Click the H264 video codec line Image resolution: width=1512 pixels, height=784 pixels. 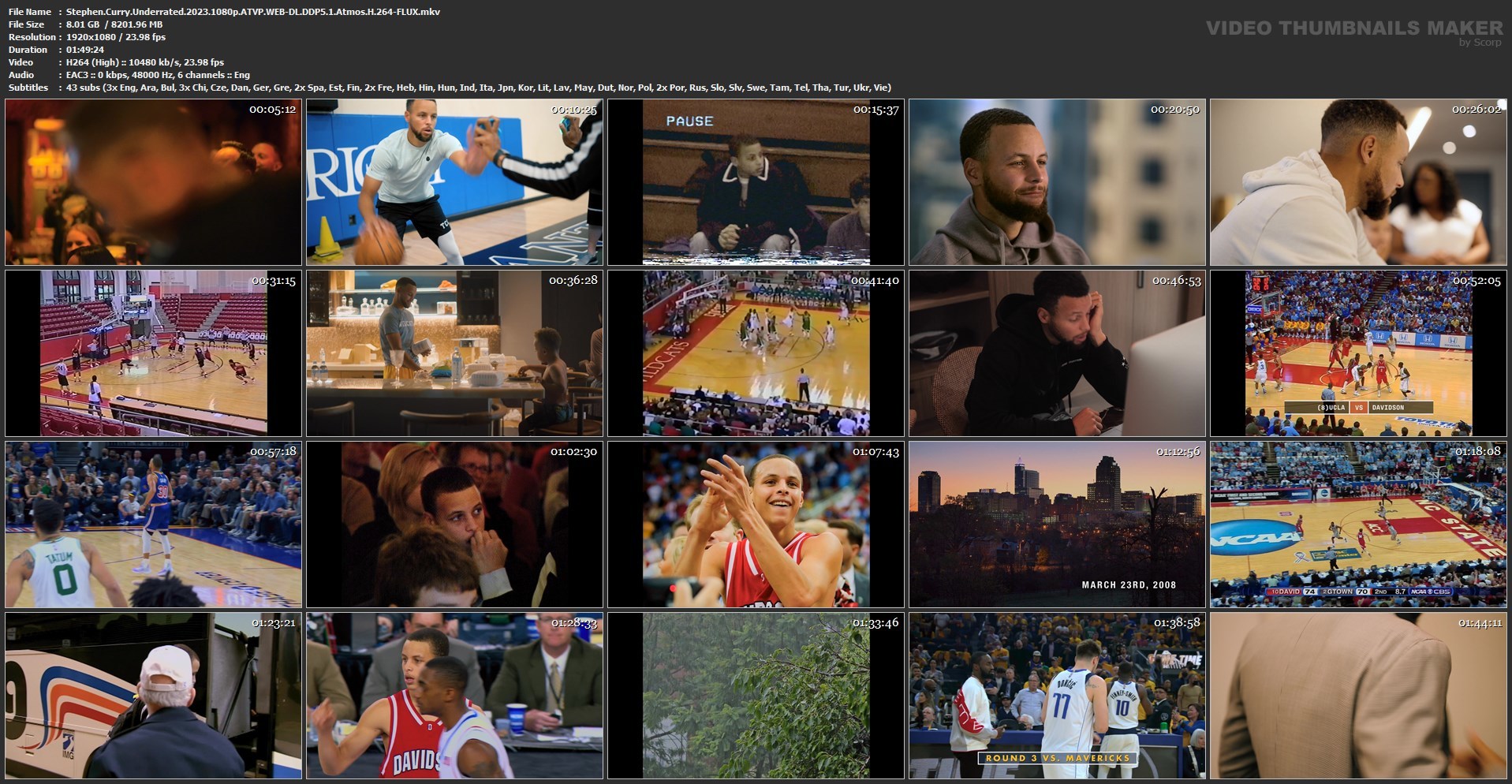pyautogui.click(x=145, y=62)
